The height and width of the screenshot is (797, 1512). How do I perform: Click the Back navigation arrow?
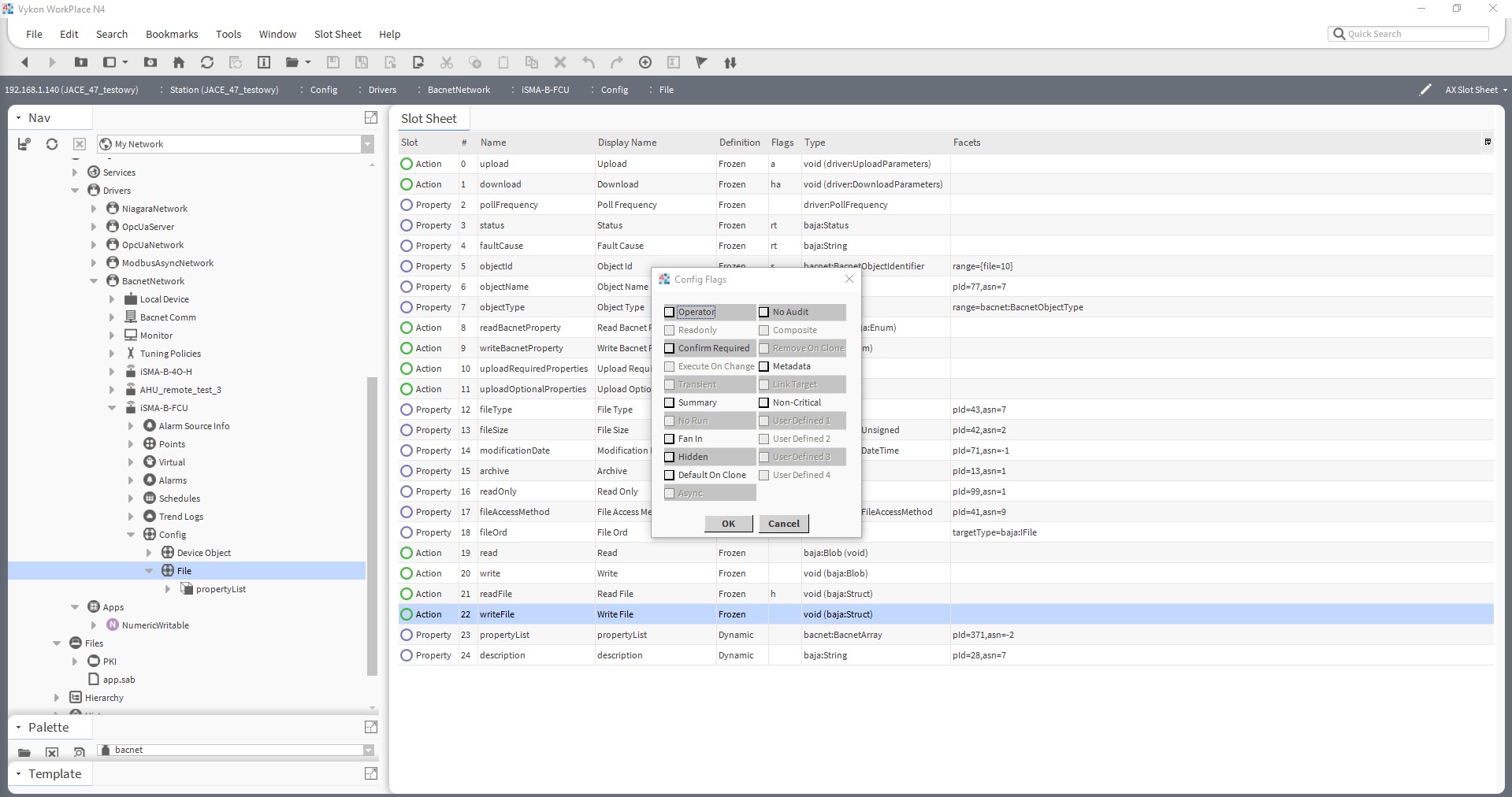click(24, 62)
